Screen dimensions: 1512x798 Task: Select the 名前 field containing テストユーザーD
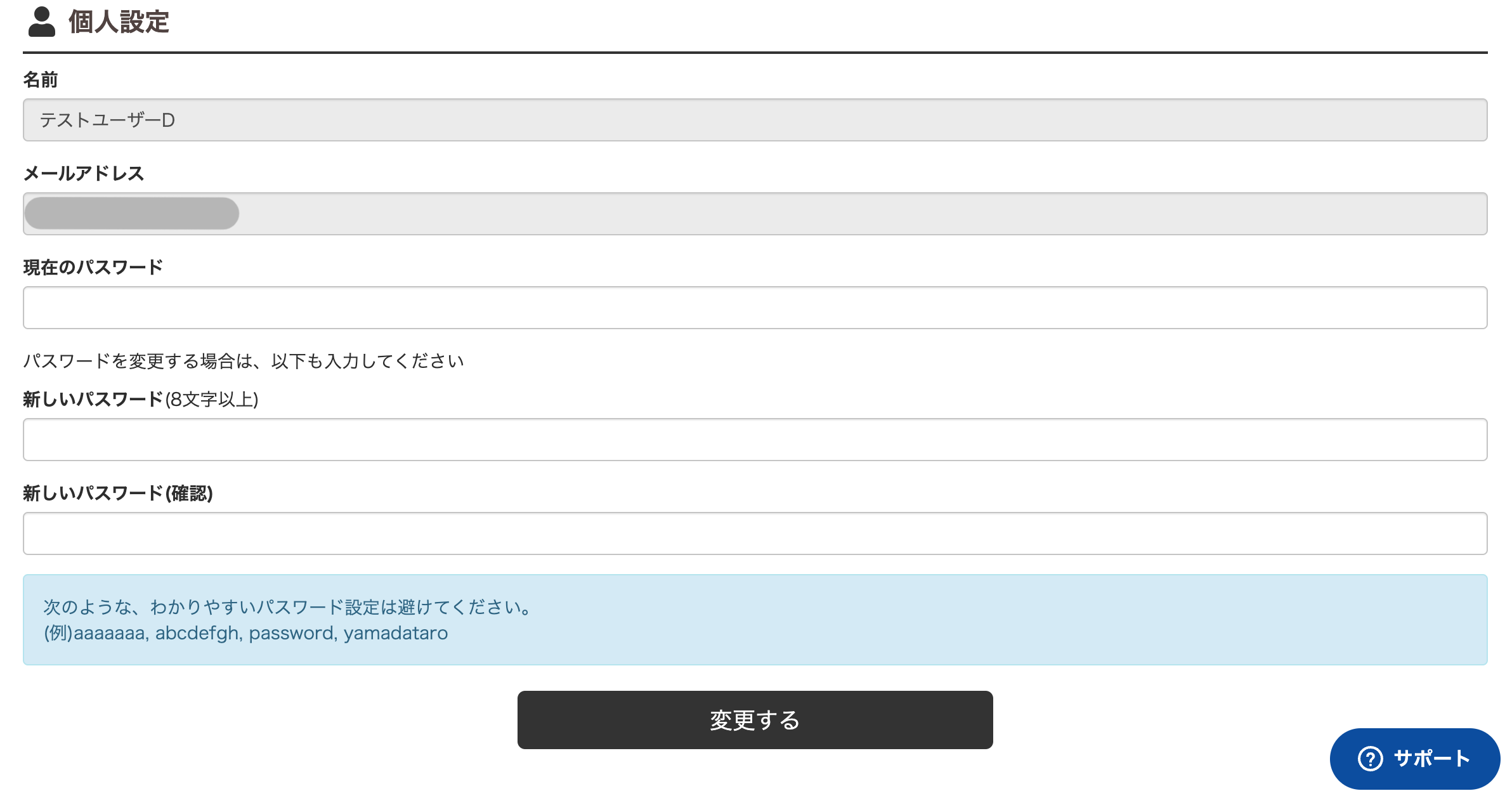tap(755, 120)
